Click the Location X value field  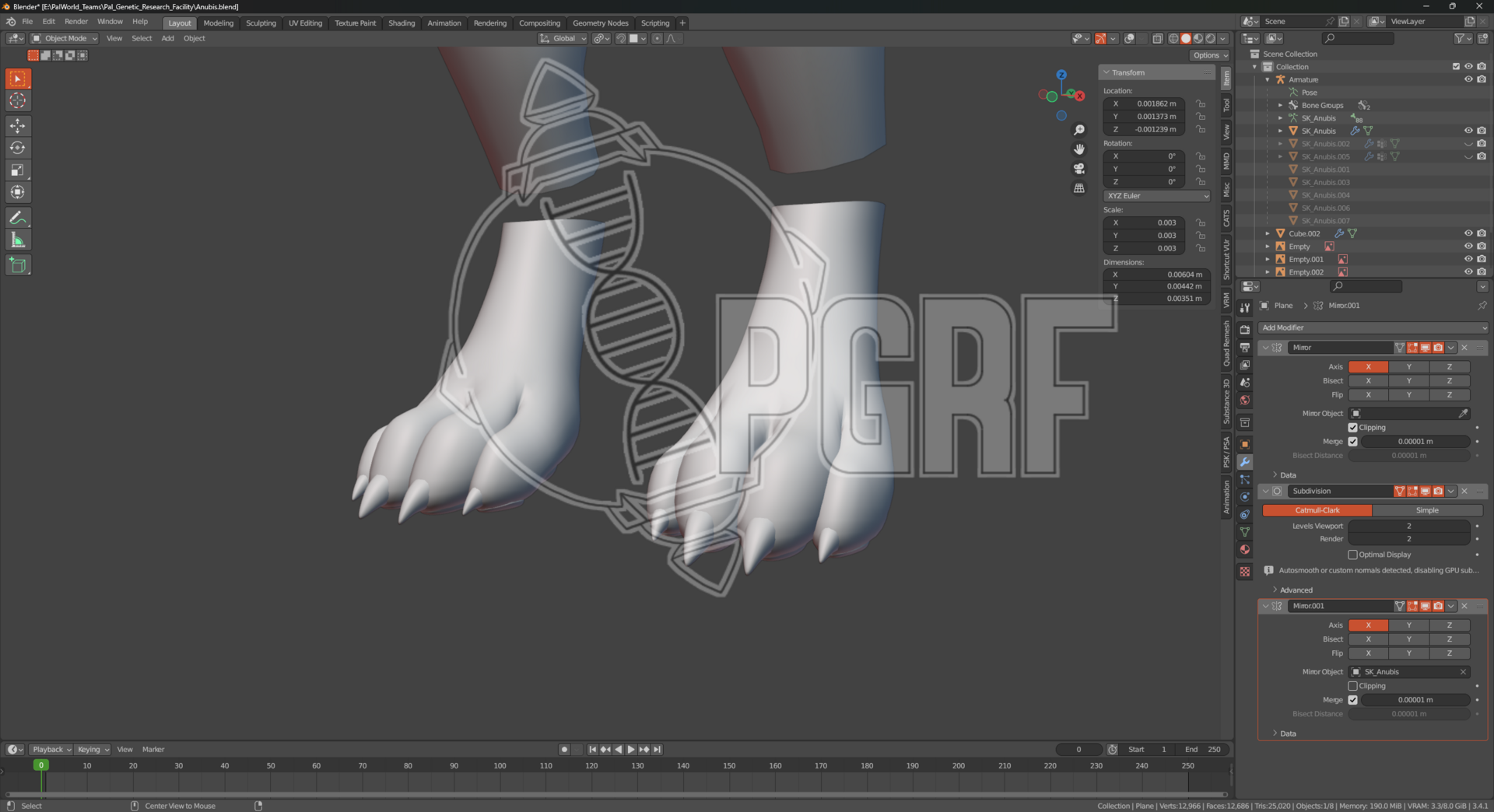[x=1145, y=103]
